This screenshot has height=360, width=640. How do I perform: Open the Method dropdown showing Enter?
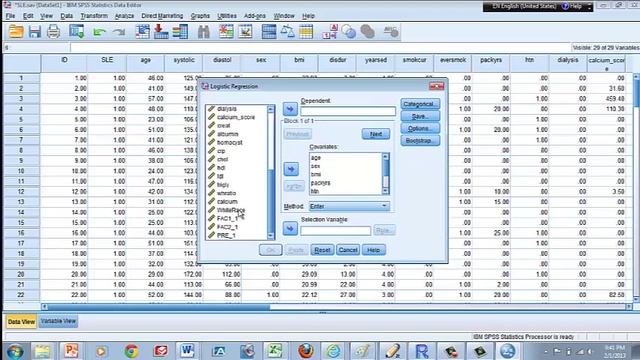pyautogui.click(x=349, y=206)
